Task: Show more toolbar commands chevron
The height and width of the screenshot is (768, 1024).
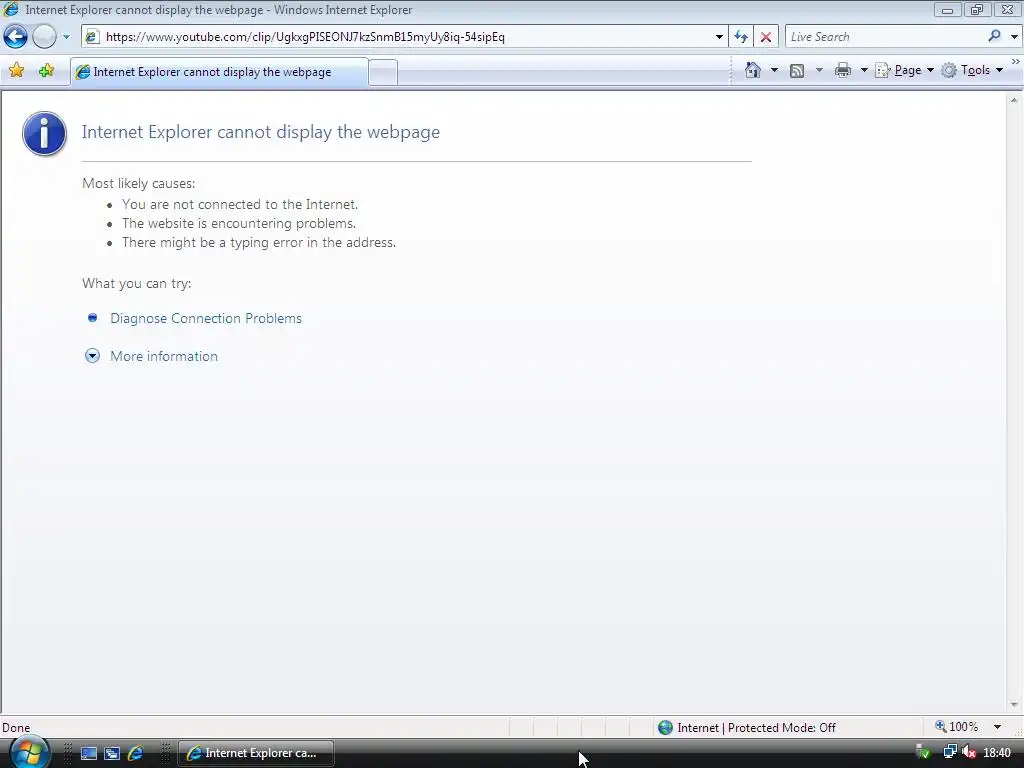Action: (x=1016, y=61)
